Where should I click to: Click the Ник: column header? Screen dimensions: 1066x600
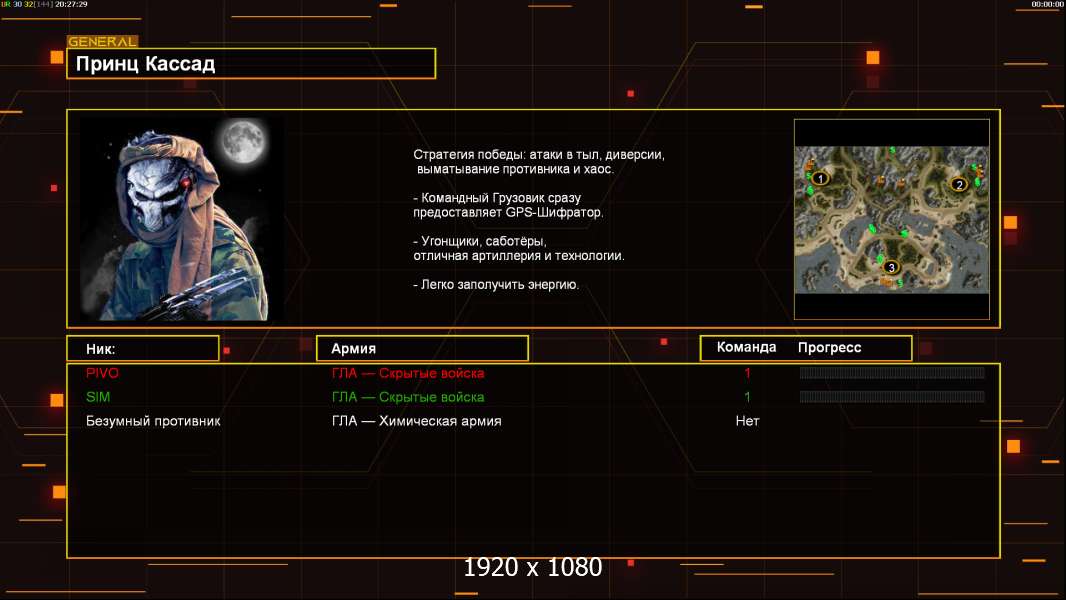point(143,349)
